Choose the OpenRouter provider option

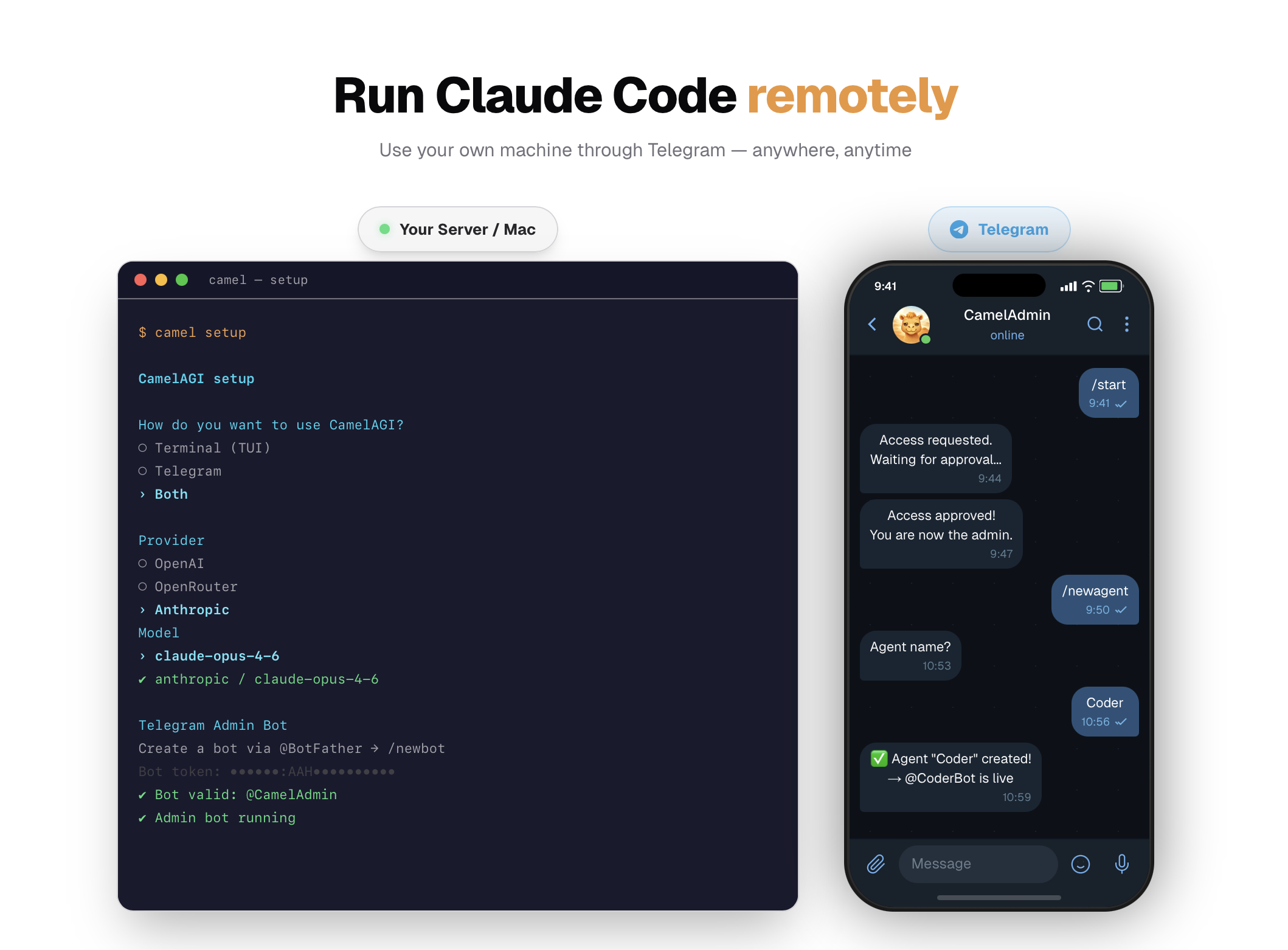pos(142,587)
